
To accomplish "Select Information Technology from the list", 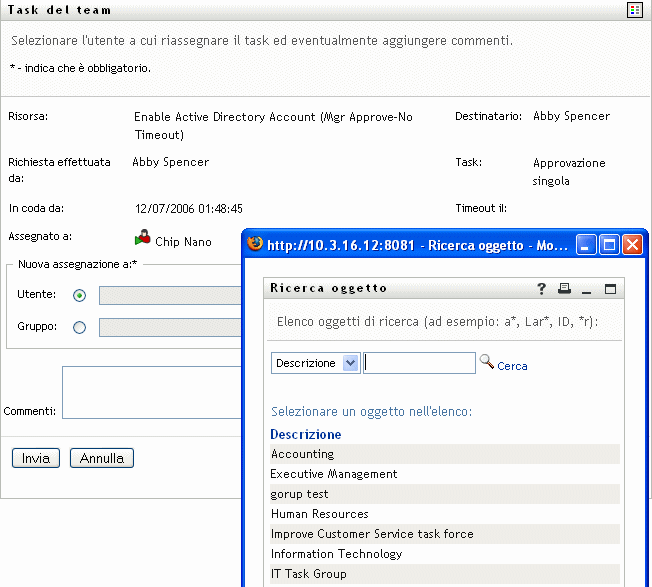I will [445, 554].
